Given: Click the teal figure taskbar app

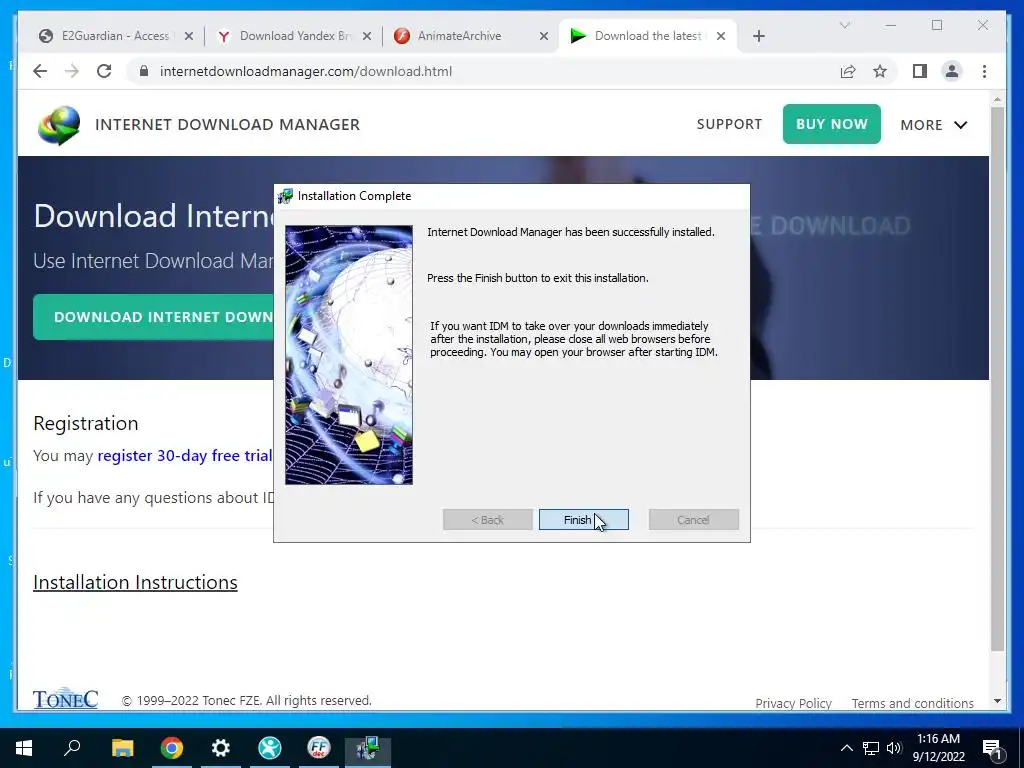Looking at the screenshot, I should (270, 748).
